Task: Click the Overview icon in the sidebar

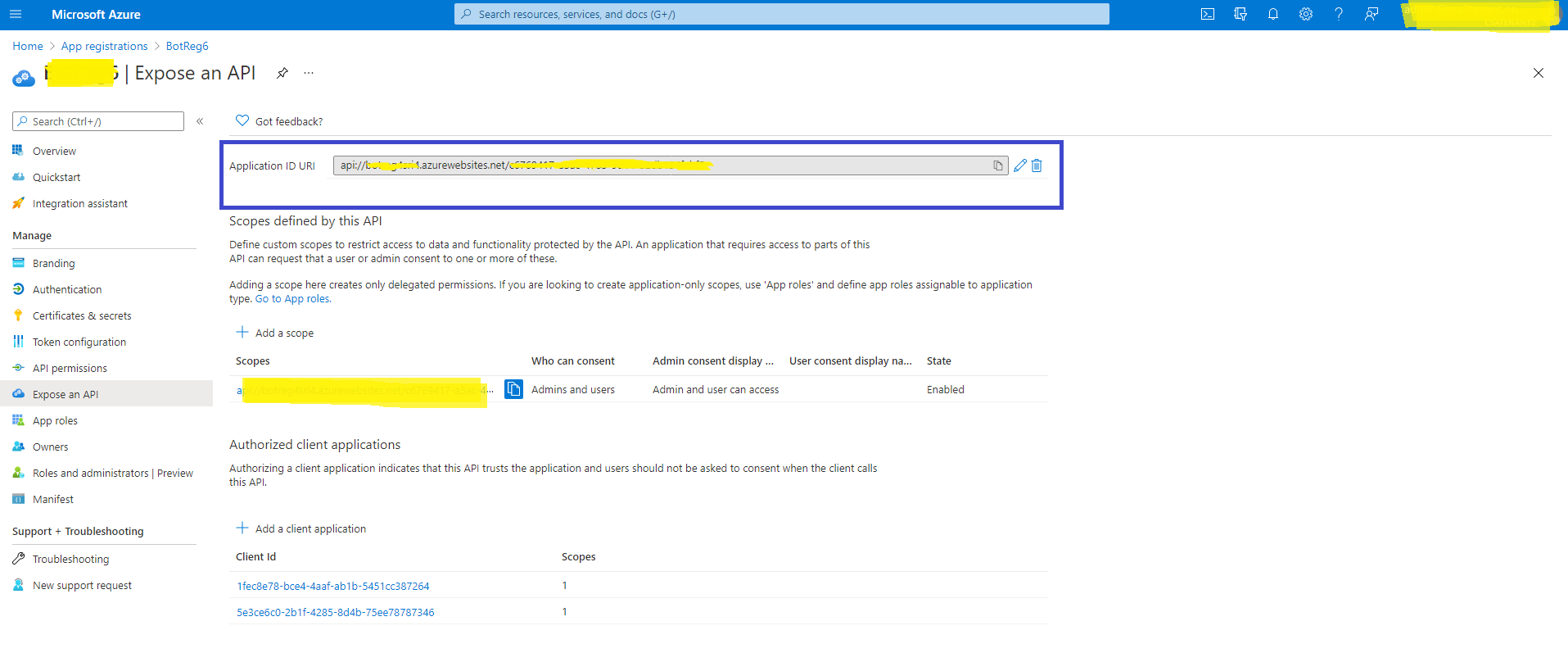Action: tap(18, 150)
